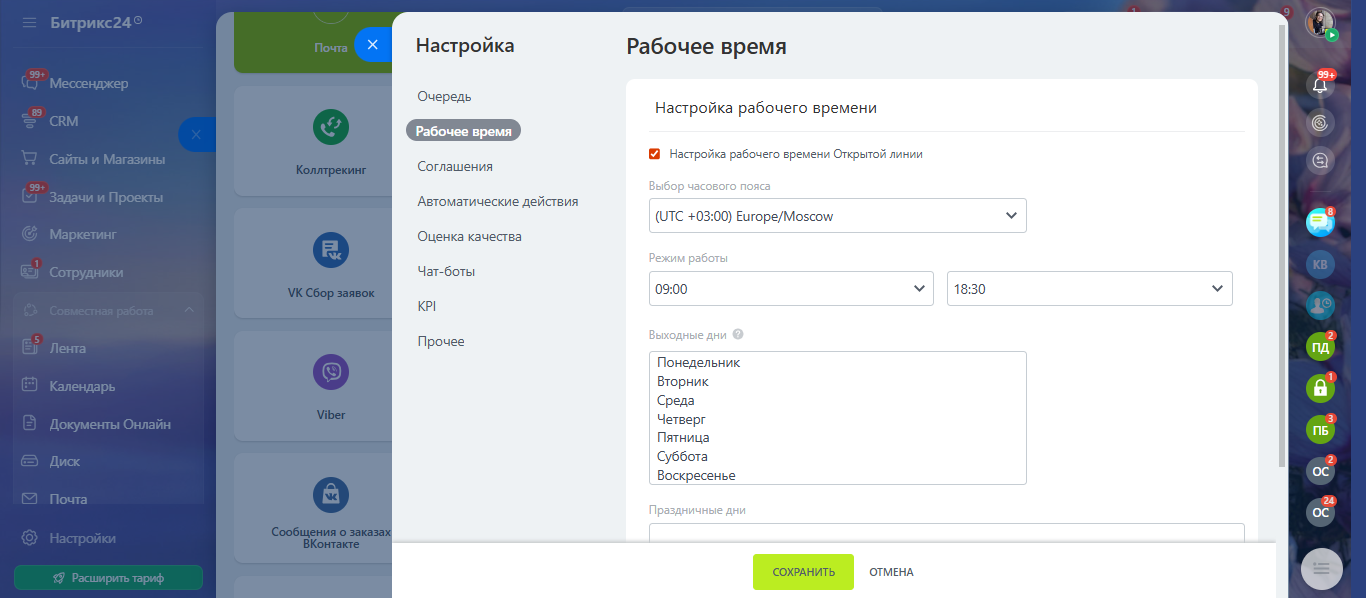Select Суббота in the days-off list
This screenshot has width=1366, height=598.
pyautogui.click(x=682, y=457)
